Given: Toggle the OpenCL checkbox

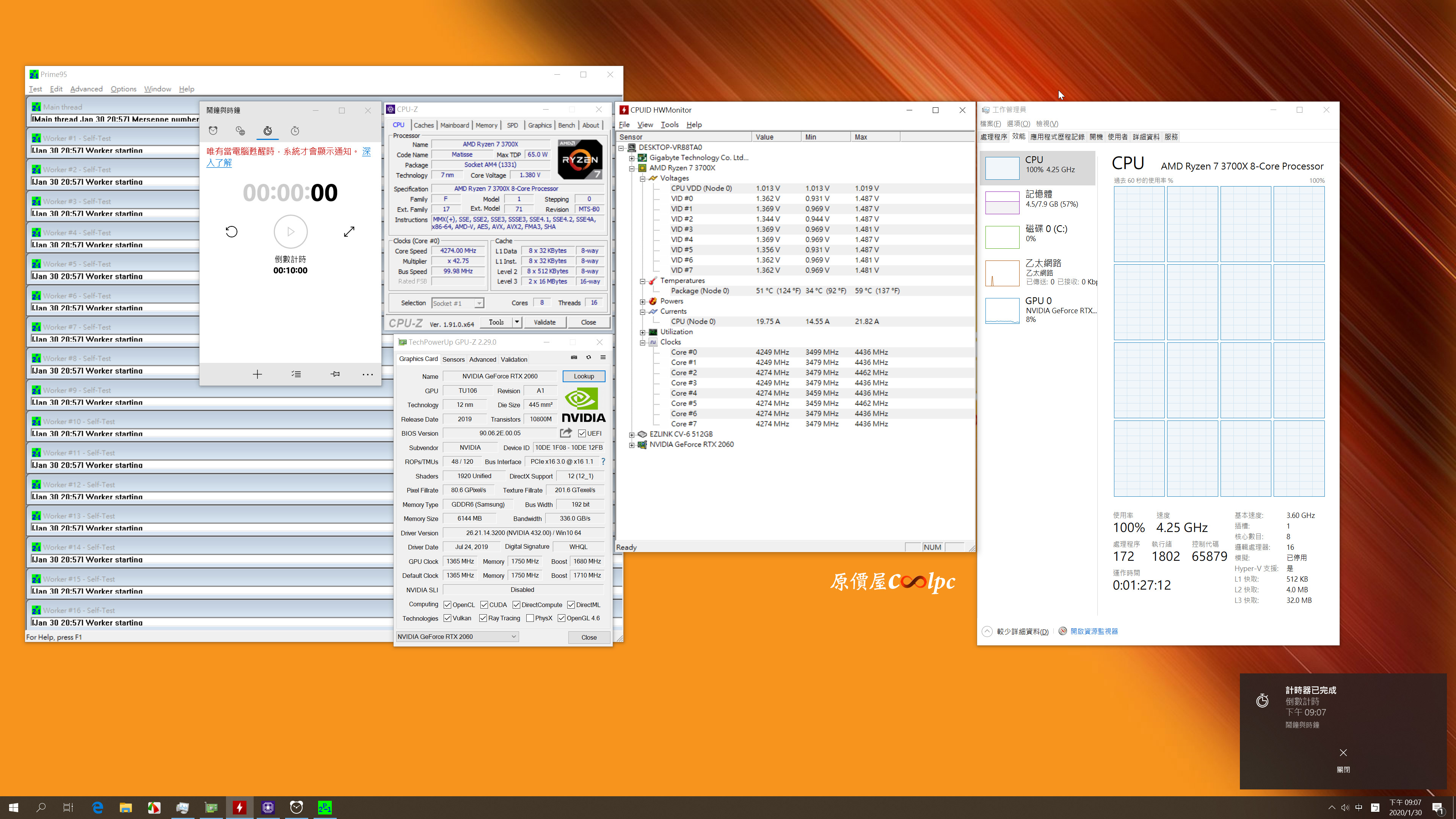Looking at the screenshot, I should (448, 605).
